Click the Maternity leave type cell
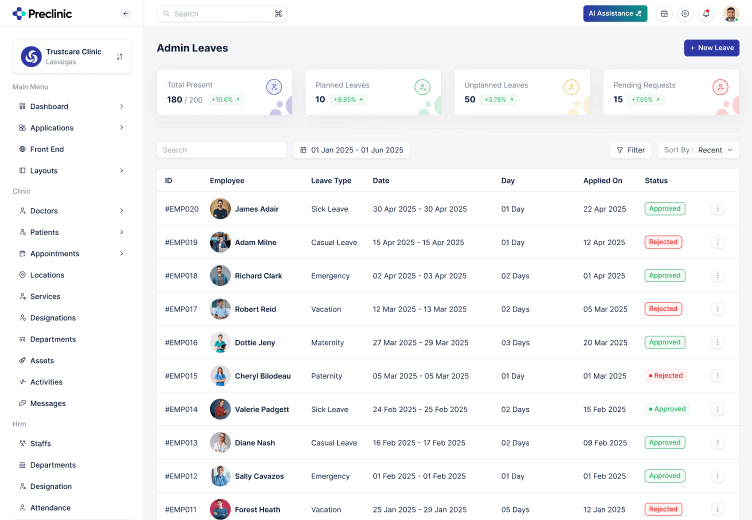Viewport: 752px width, 520px height. point(328,343)
